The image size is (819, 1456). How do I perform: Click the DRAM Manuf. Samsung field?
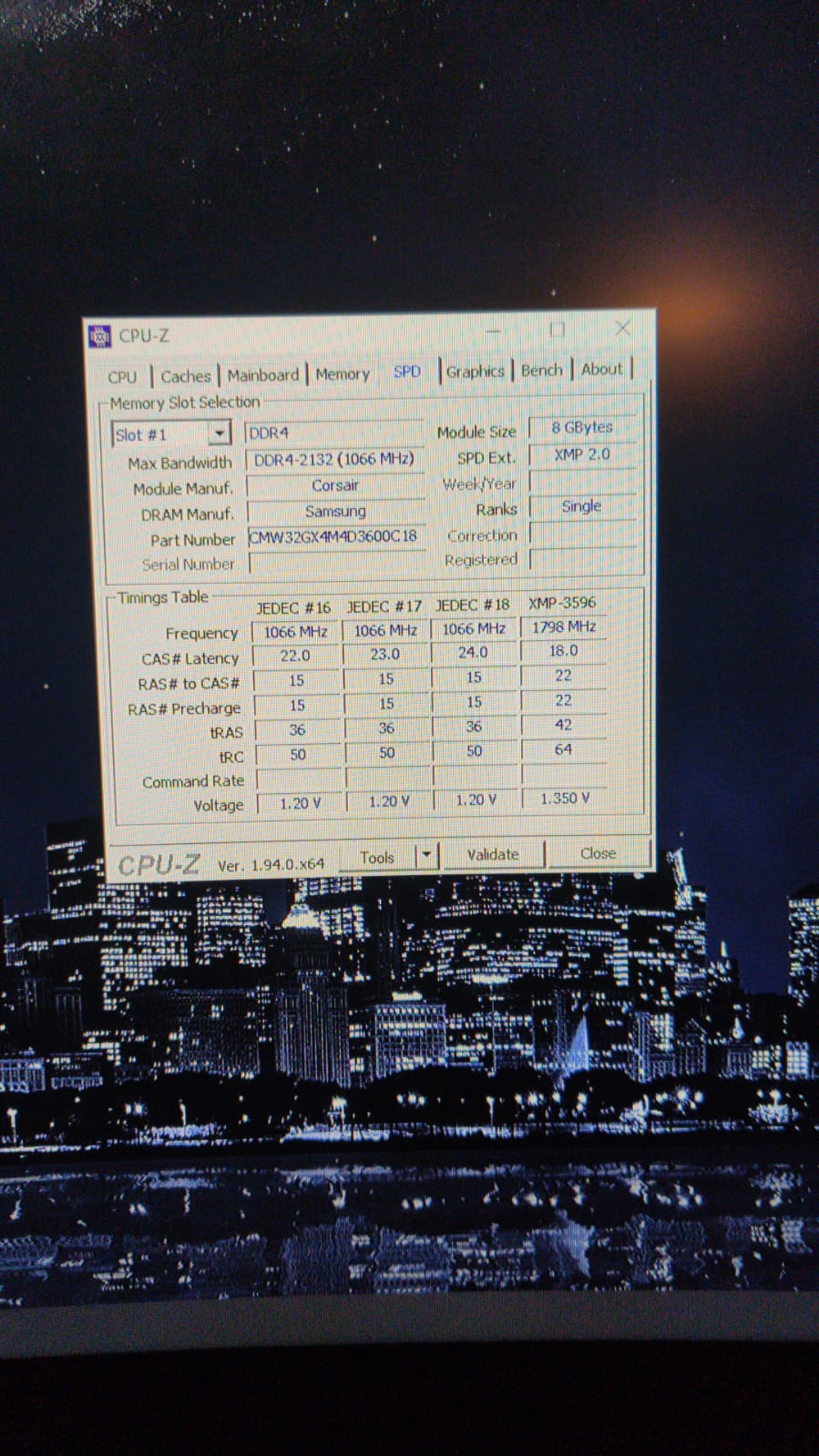tap(336, 512)
